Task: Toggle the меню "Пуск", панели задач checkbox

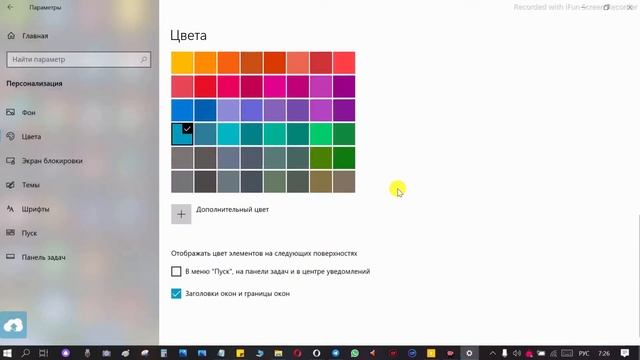Action: (176, 271)
